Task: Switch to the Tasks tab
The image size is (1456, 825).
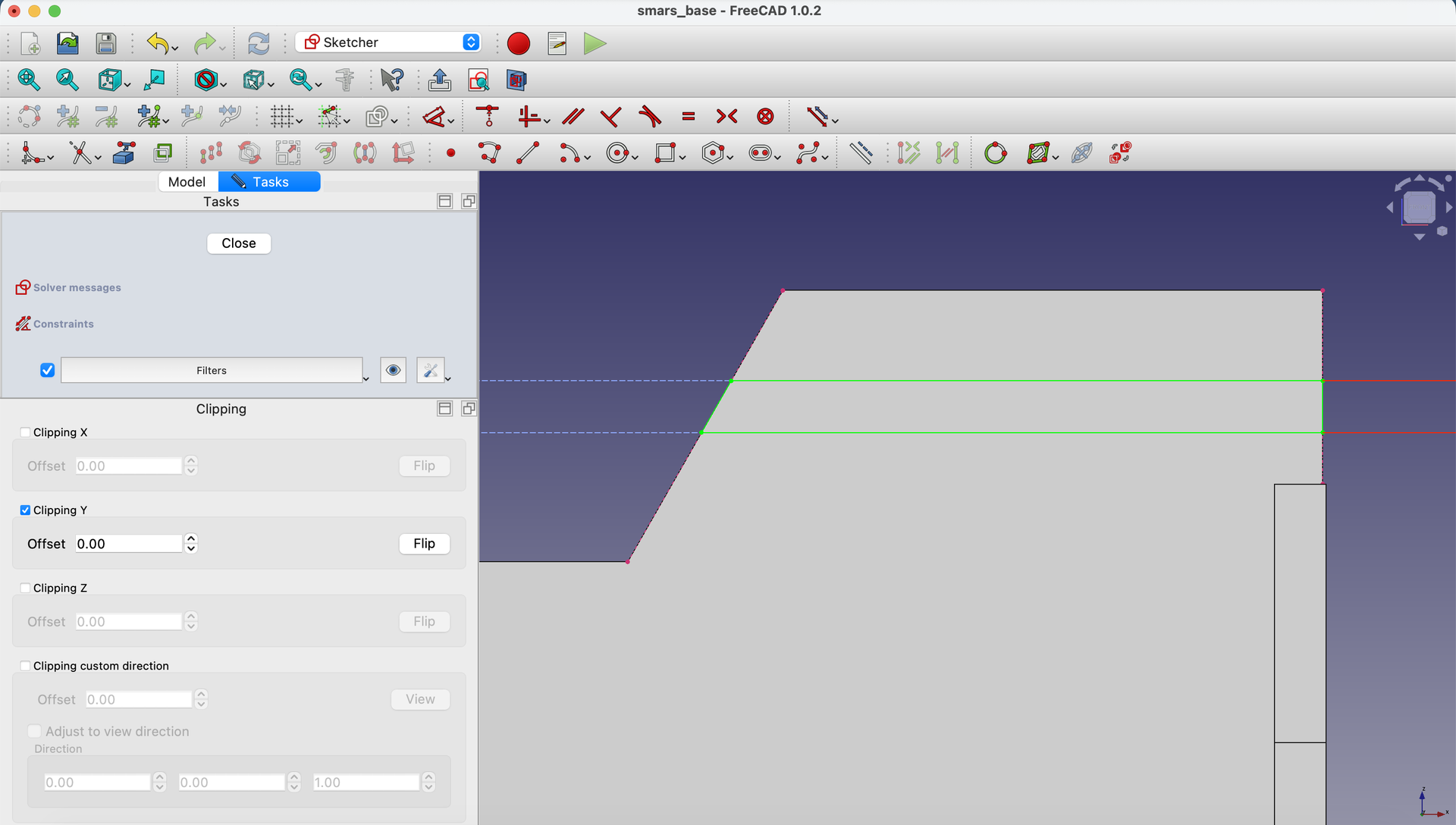Action: coord(269,182)
